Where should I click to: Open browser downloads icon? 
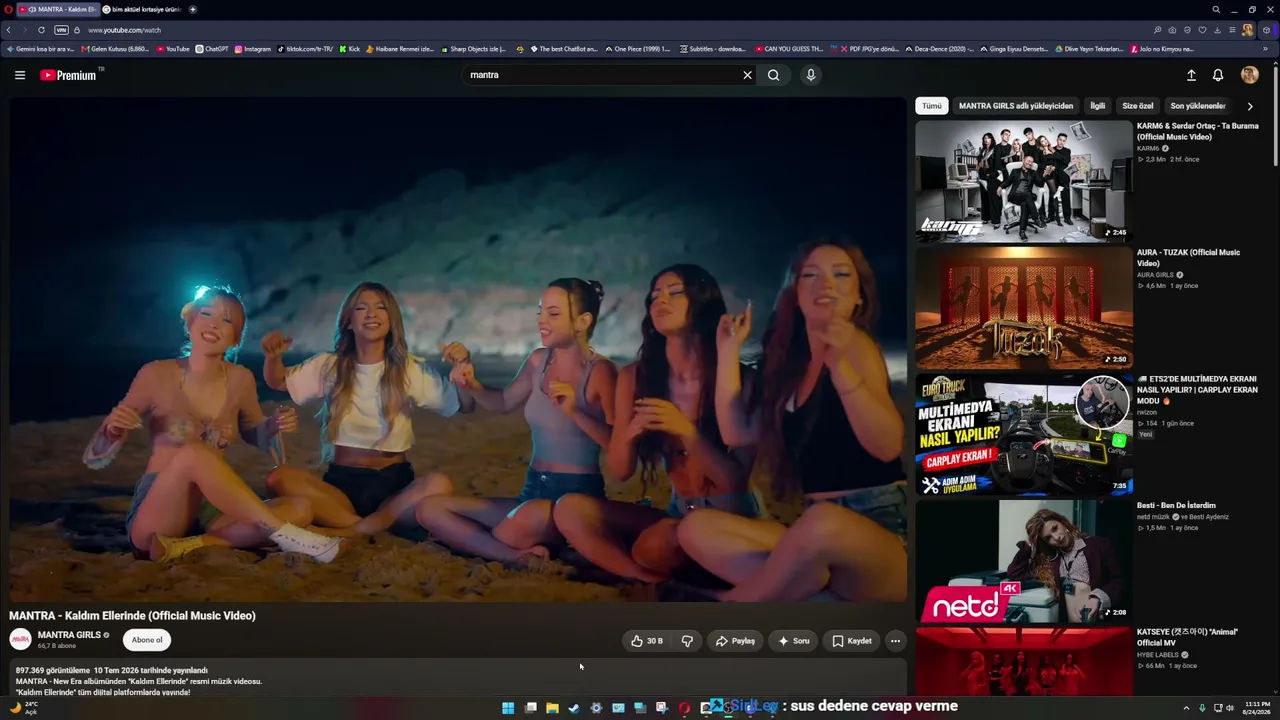[1217, 30]
